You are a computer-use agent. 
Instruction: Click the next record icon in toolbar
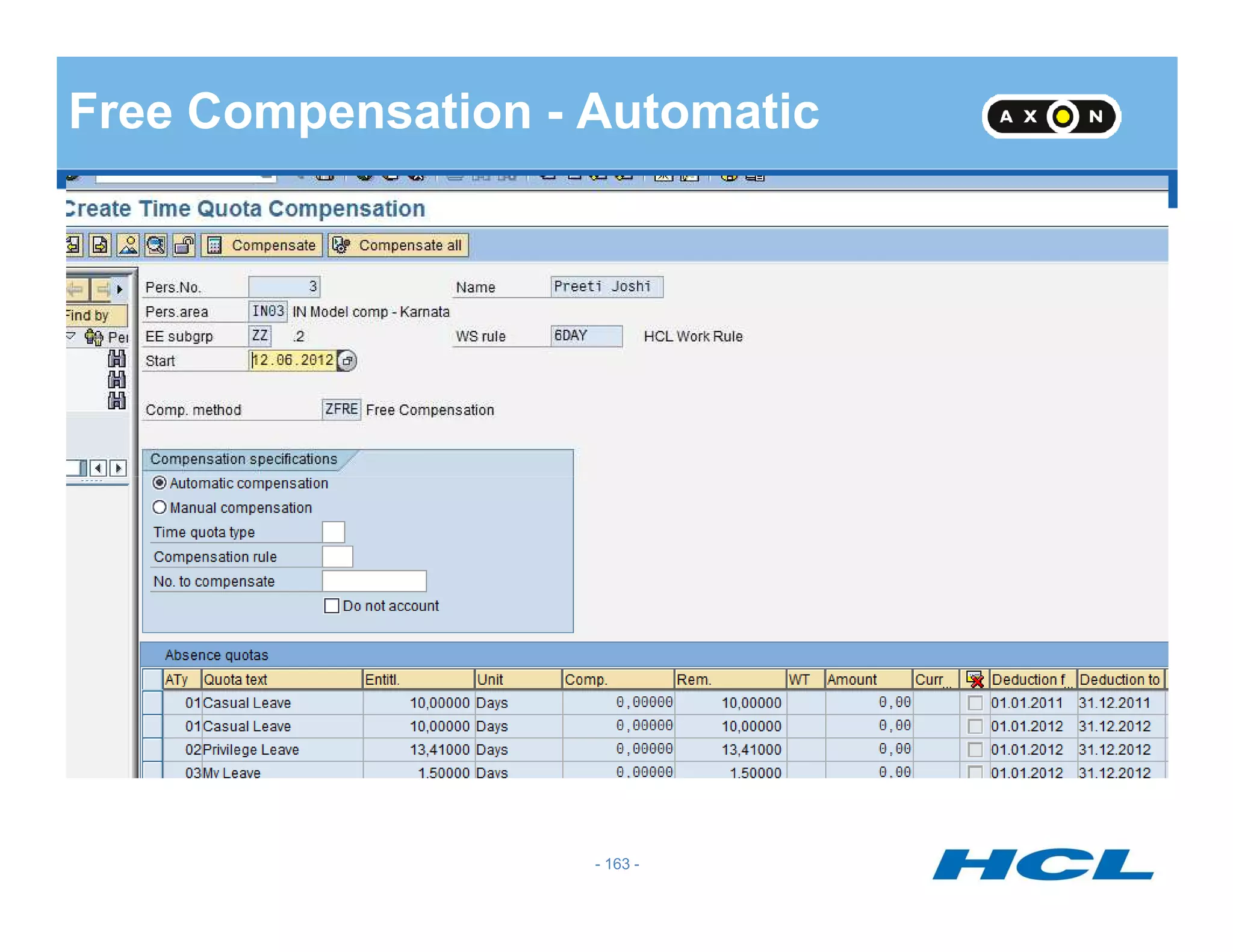click(100, 245)
